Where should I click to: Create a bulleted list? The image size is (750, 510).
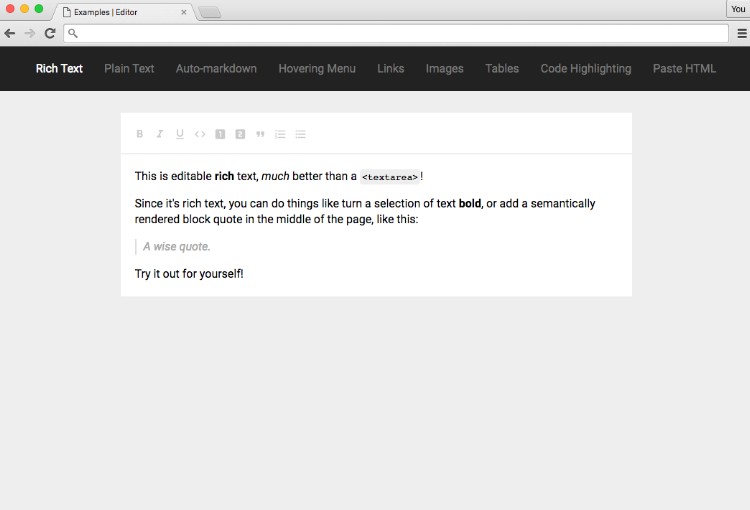300,134
